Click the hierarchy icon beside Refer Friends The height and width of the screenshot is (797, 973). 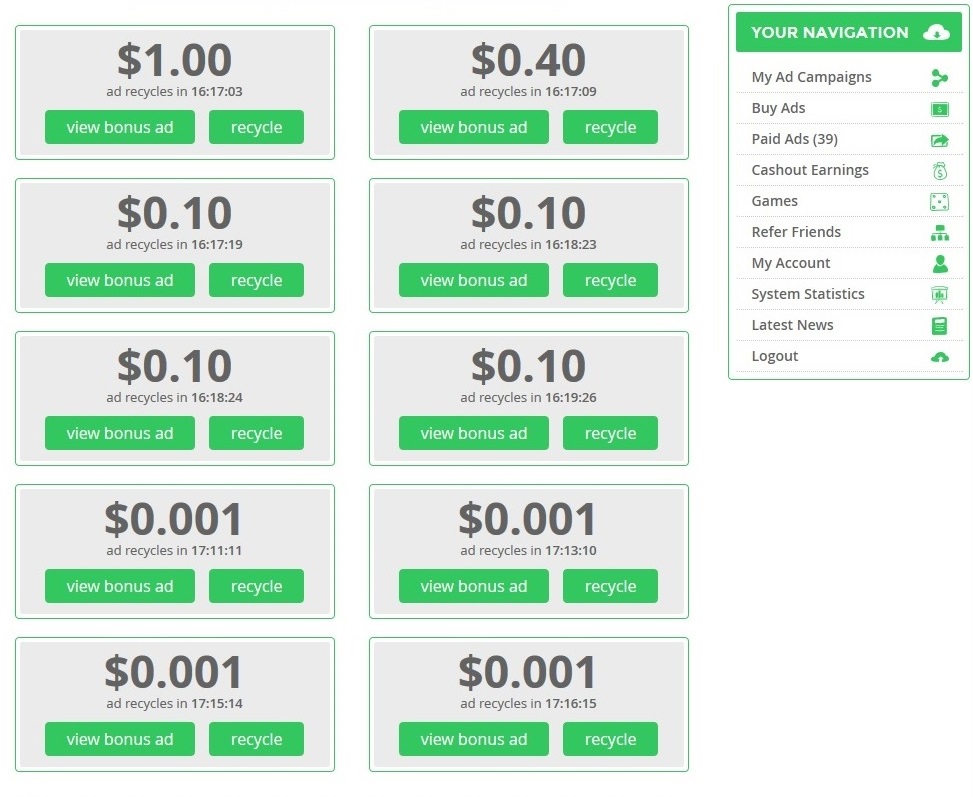[939, 232]
